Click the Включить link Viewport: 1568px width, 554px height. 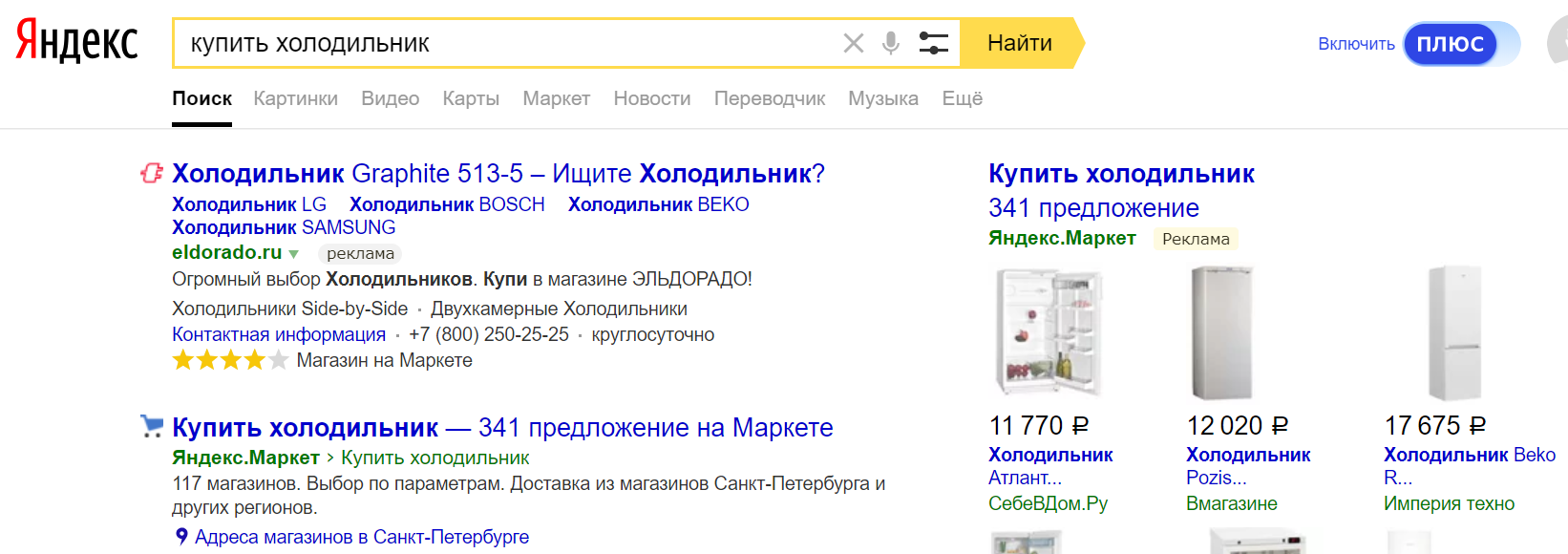(x=1356, y=44)
